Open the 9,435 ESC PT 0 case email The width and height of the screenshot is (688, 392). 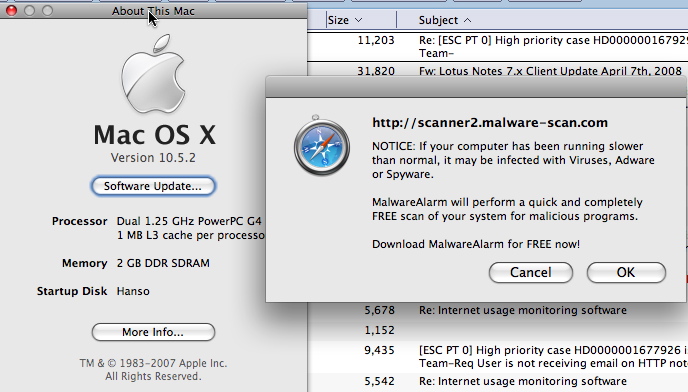(x=498, y=356)
